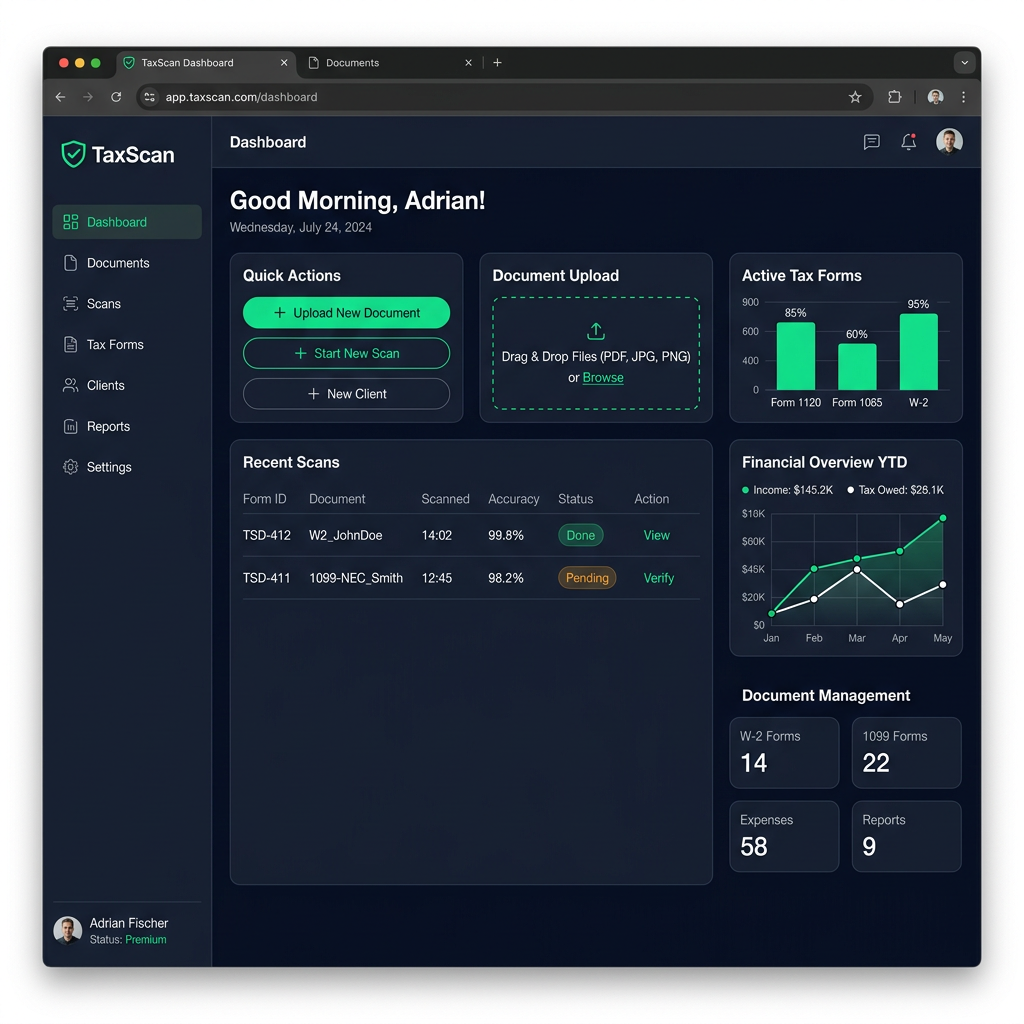View site information icon in address bar
The image size is (1024, 1024).
tap(150, 97)
